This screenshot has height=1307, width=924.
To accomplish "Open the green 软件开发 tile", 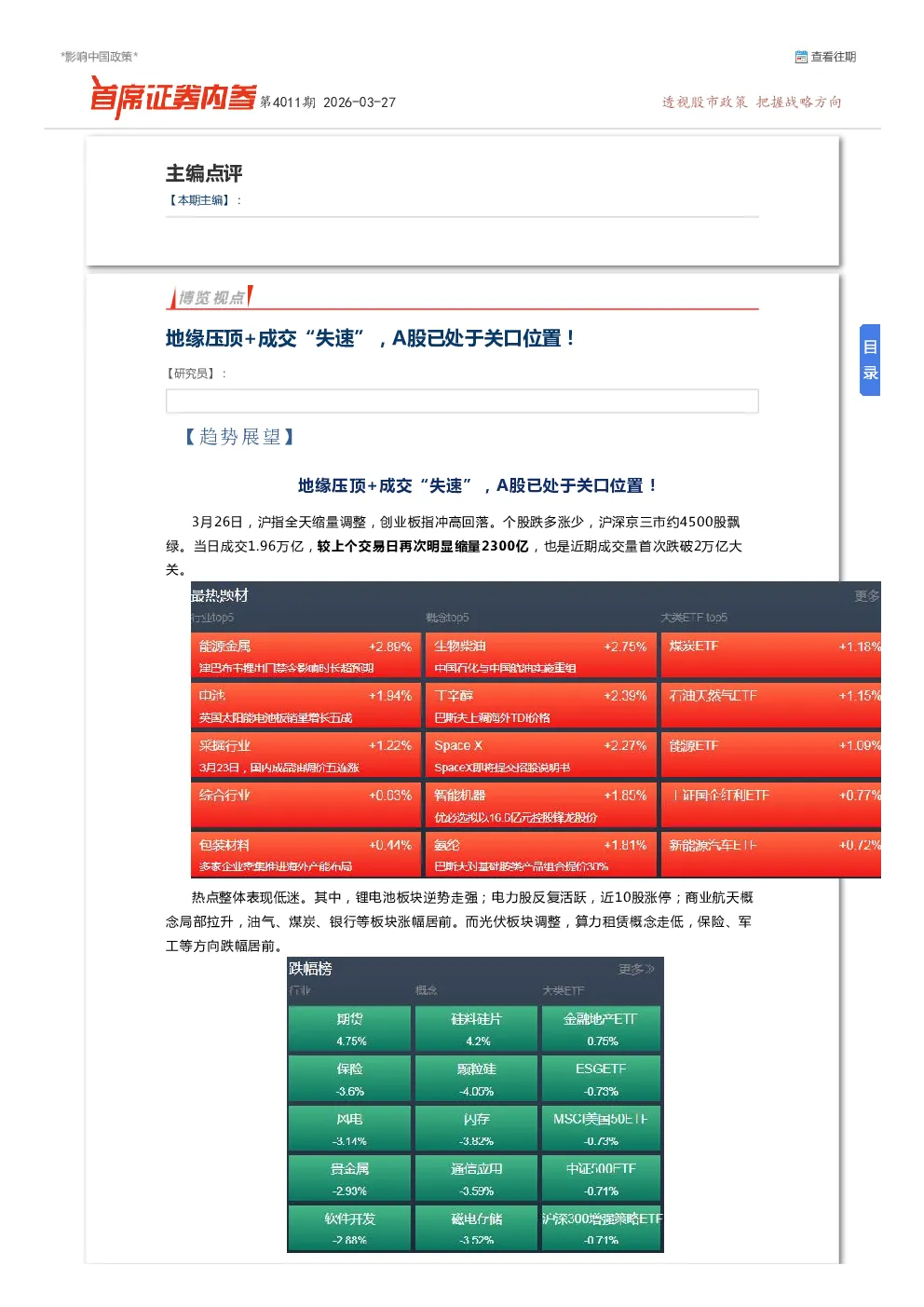I will coord(350,1228).
